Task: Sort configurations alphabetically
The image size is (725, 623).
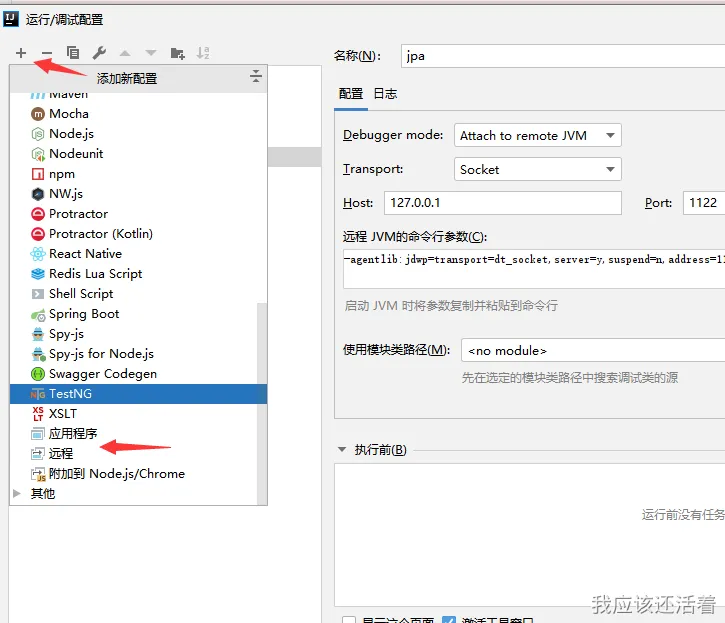Action: 203,53
